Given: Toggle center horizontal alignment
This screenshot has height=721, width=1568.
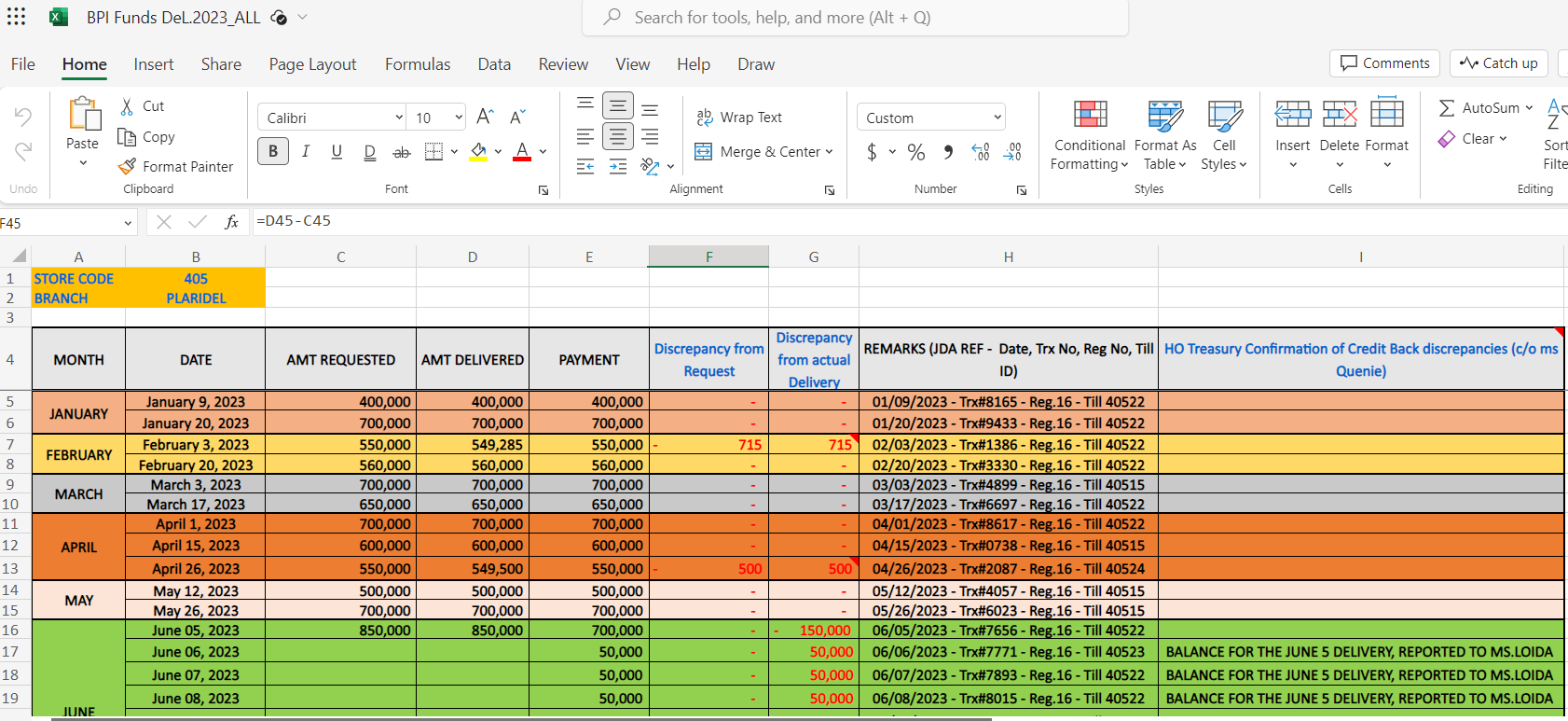Looking at the screenshot, I should (617, 137).
